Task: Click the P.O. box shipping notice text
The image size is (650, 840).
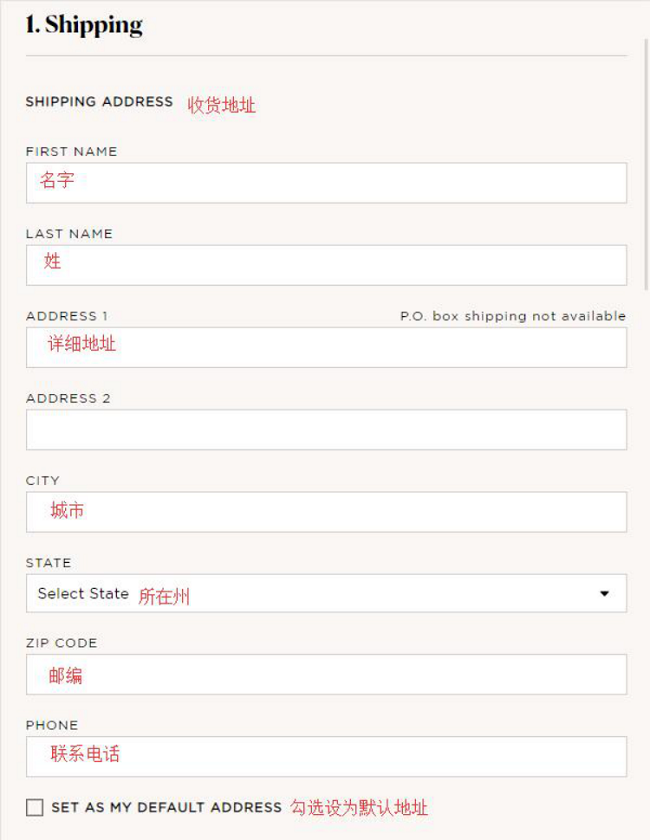Action: [513, 316]
